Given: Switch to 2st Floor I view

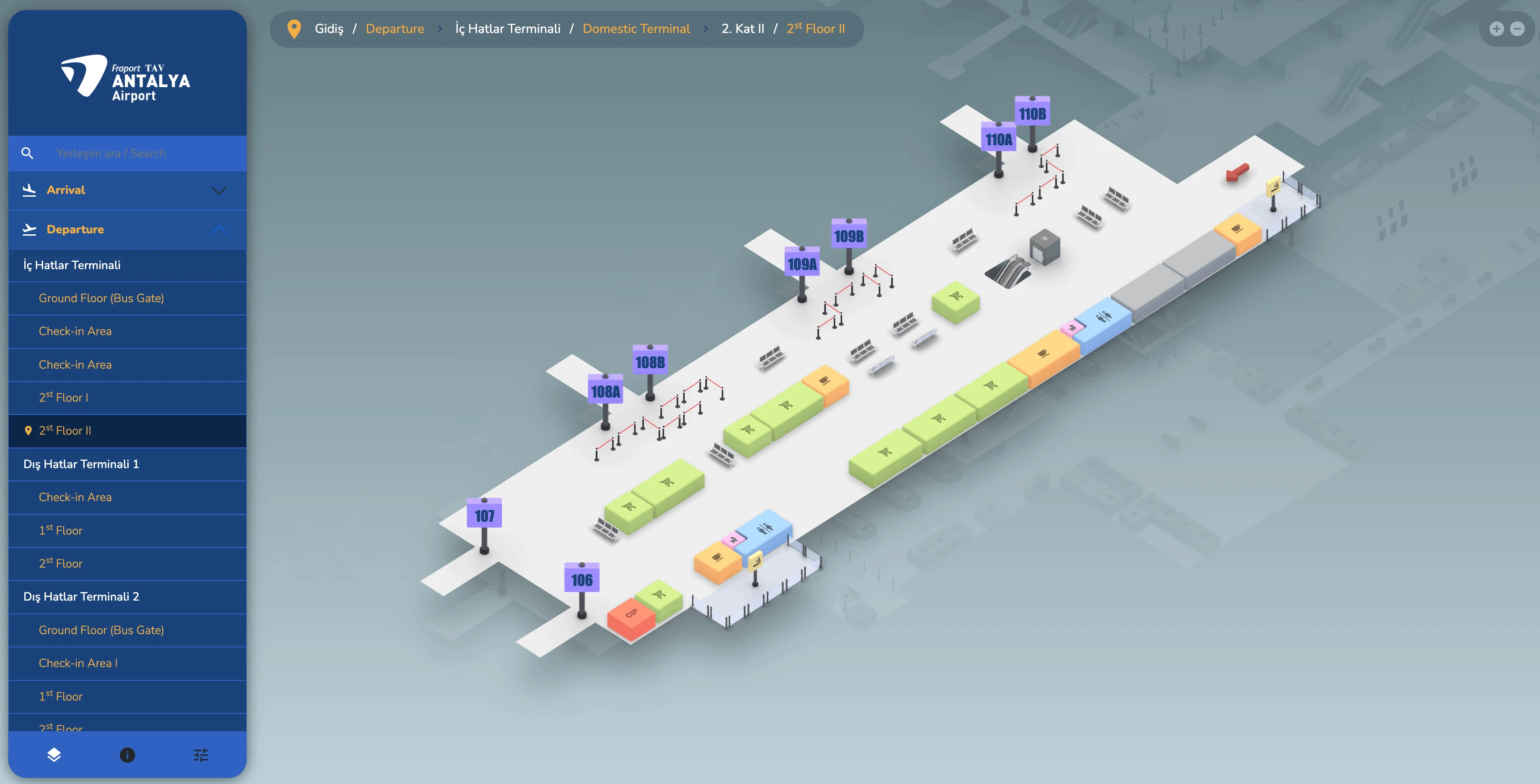Looking at the screenshot, I should click(x=63, y=398).
